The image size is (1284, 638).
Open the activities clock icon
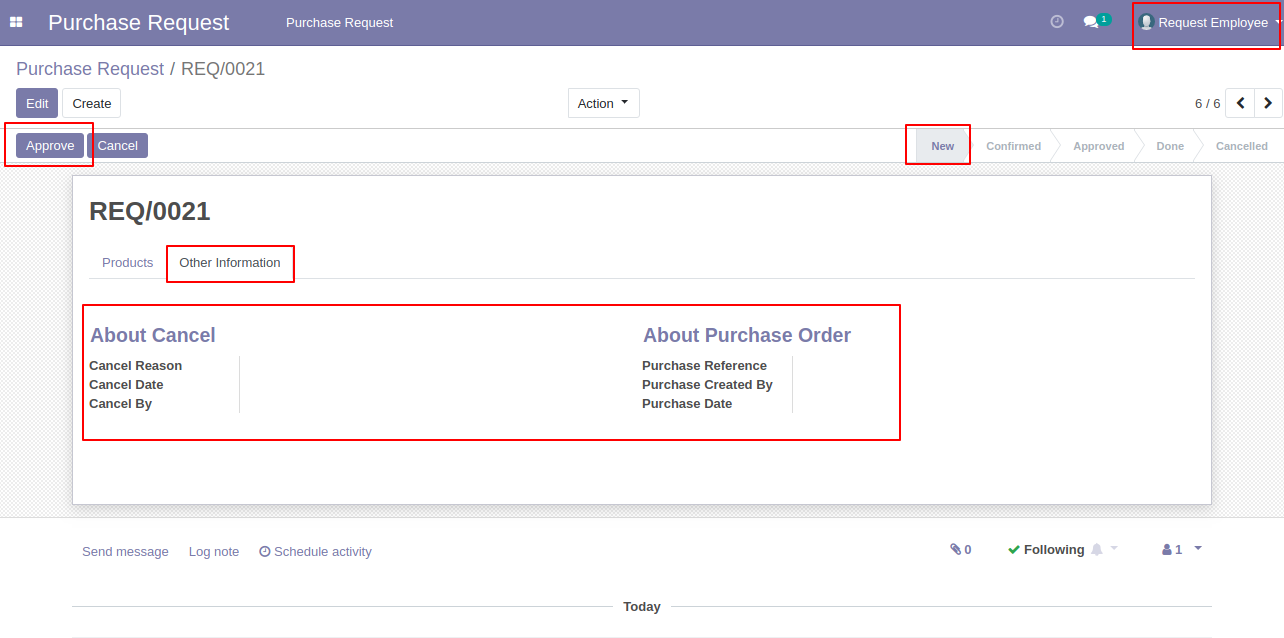click(x=1057, y=22)
